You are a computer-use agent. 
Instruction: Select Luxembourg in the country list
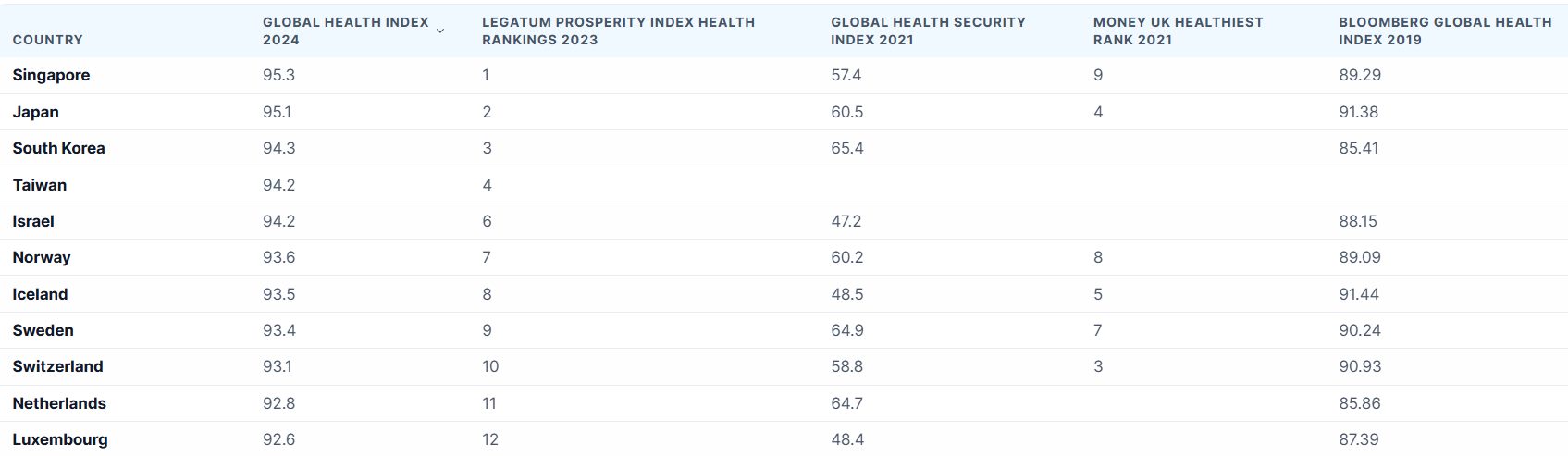coord(60,439)
